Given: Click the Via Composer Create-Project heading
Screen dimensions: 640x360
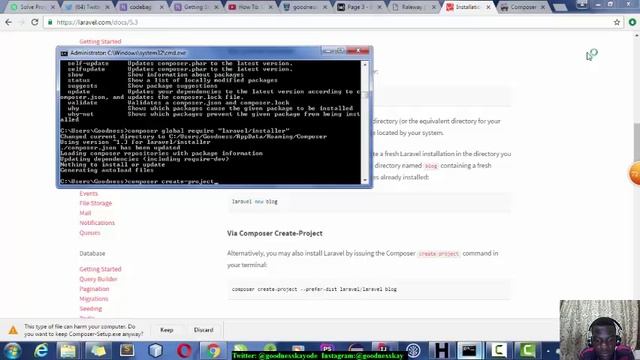Looking at the screenshot, I should (275, 233).
